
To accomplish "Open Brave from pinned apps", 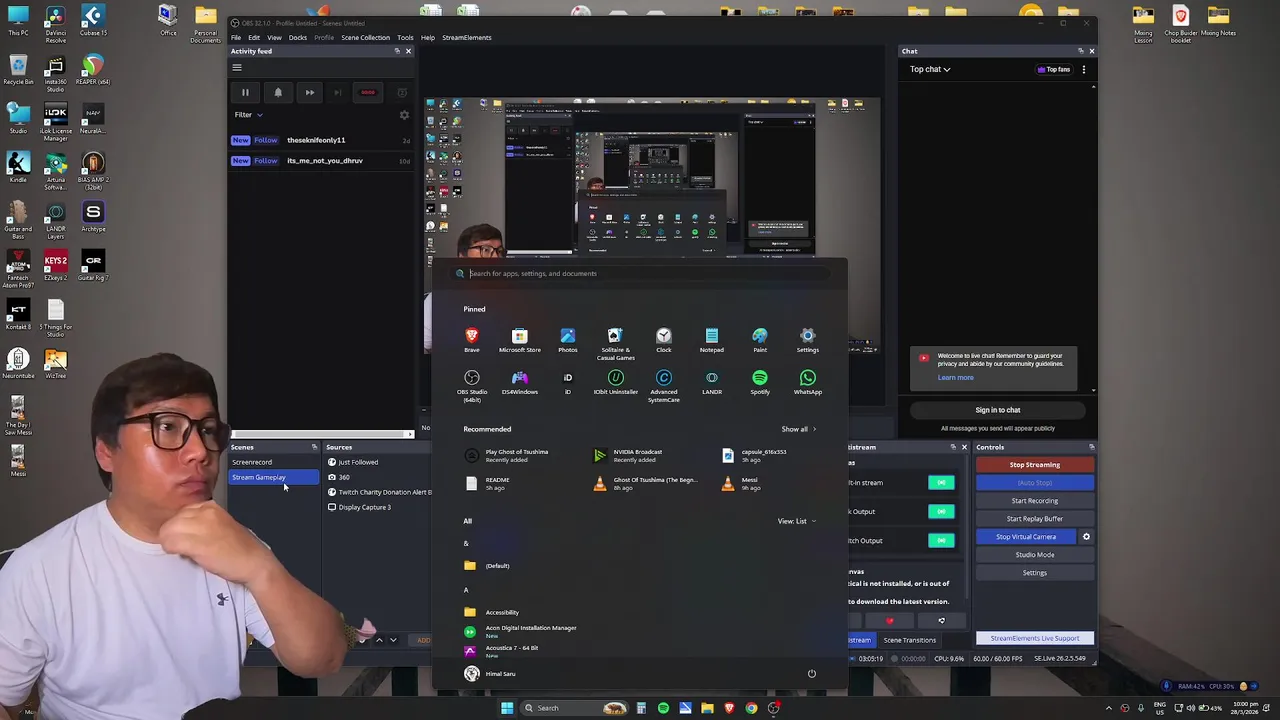I will click(x=472, y=340).
